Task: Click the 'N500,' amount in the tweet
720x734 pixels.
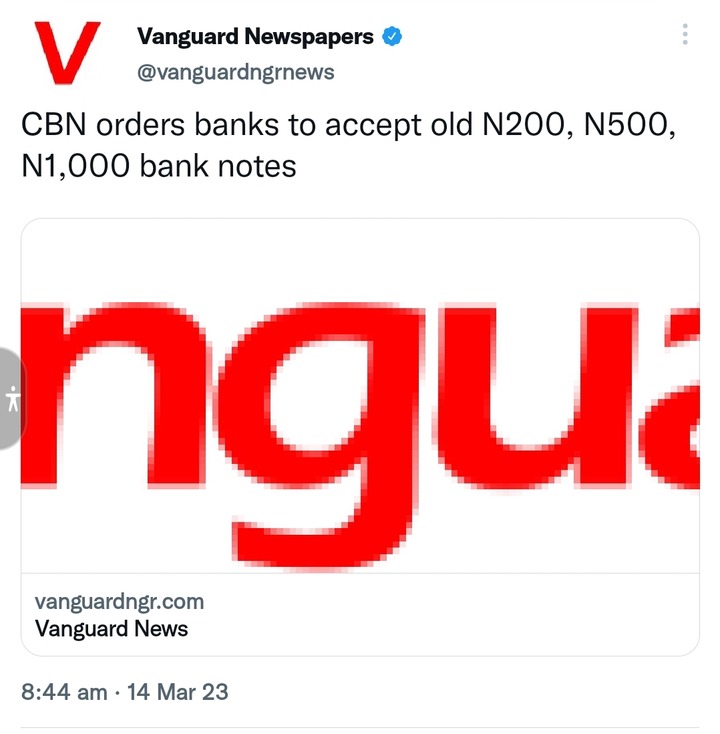Action: 630,125
